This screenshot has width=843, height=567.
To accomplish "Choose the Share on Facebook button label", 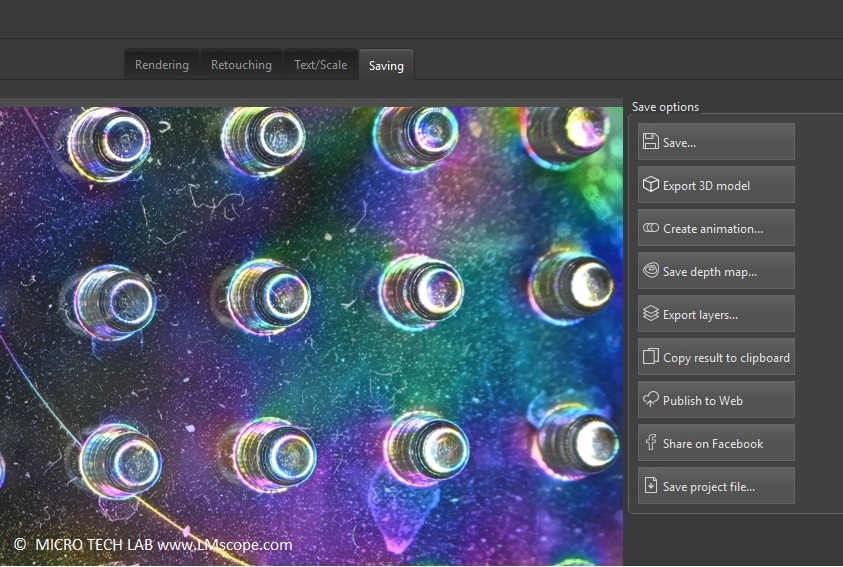I will pos(713,444).
